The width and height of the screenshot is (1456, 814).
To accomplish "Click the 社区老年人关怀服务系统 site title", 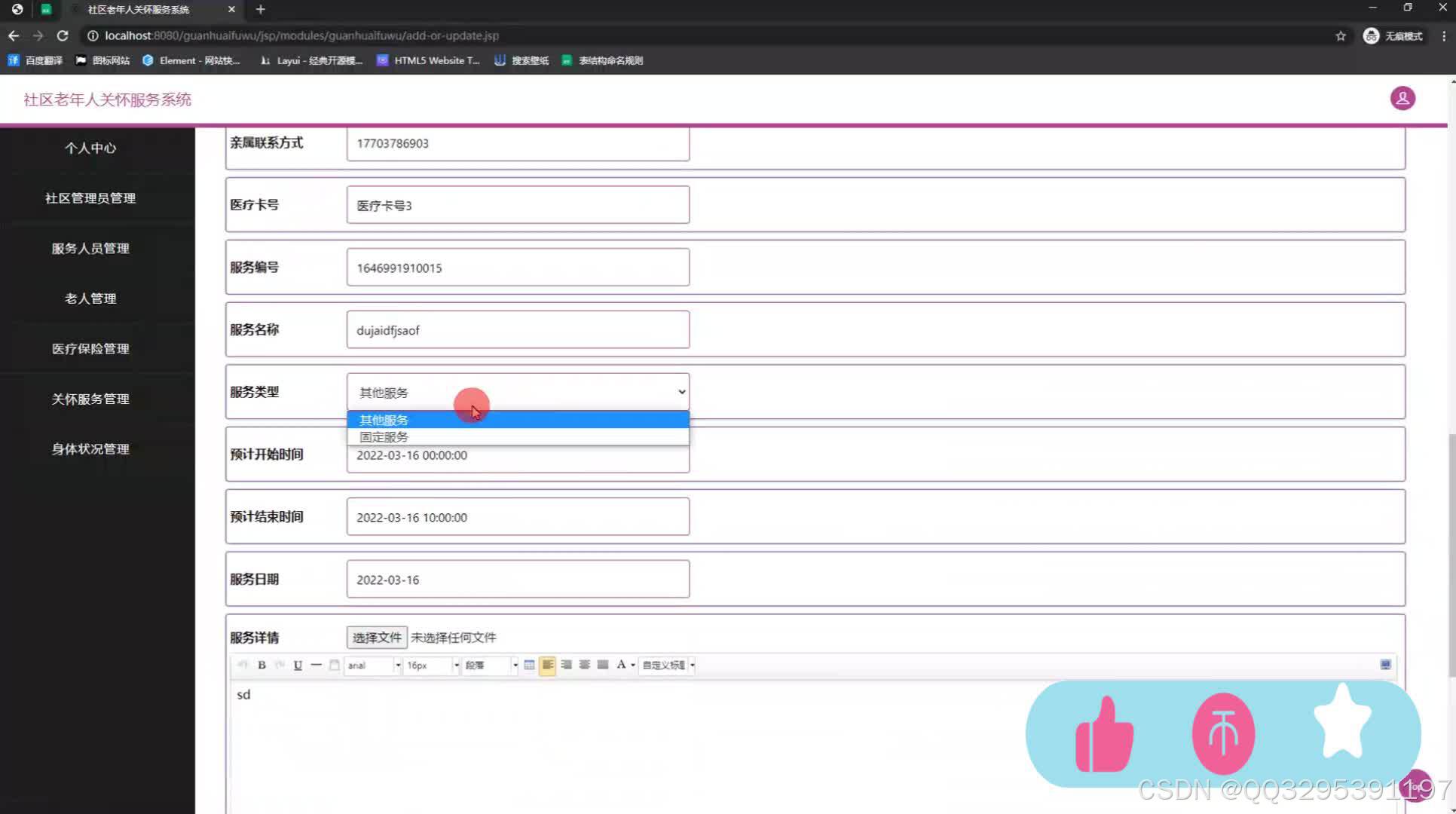I will 107,99.
